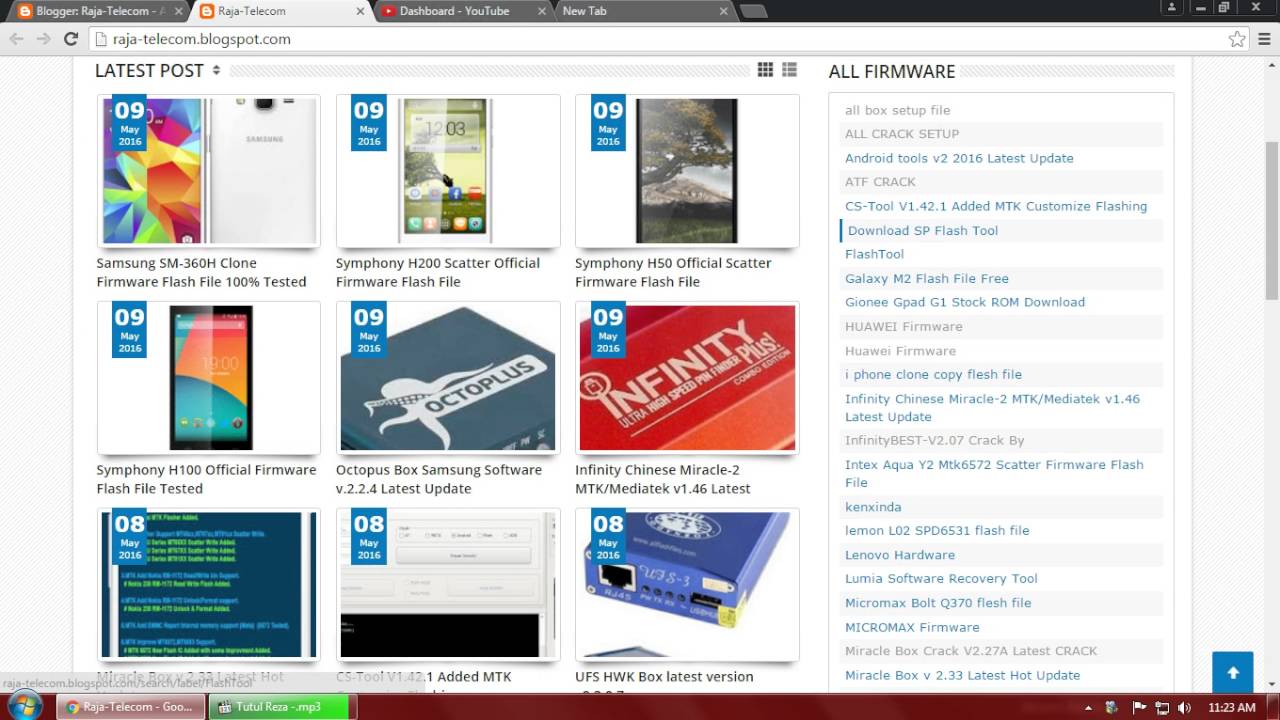
Task: Click the volume icon in system tray
Action: pyautogui.click(x=1185, y=707)
